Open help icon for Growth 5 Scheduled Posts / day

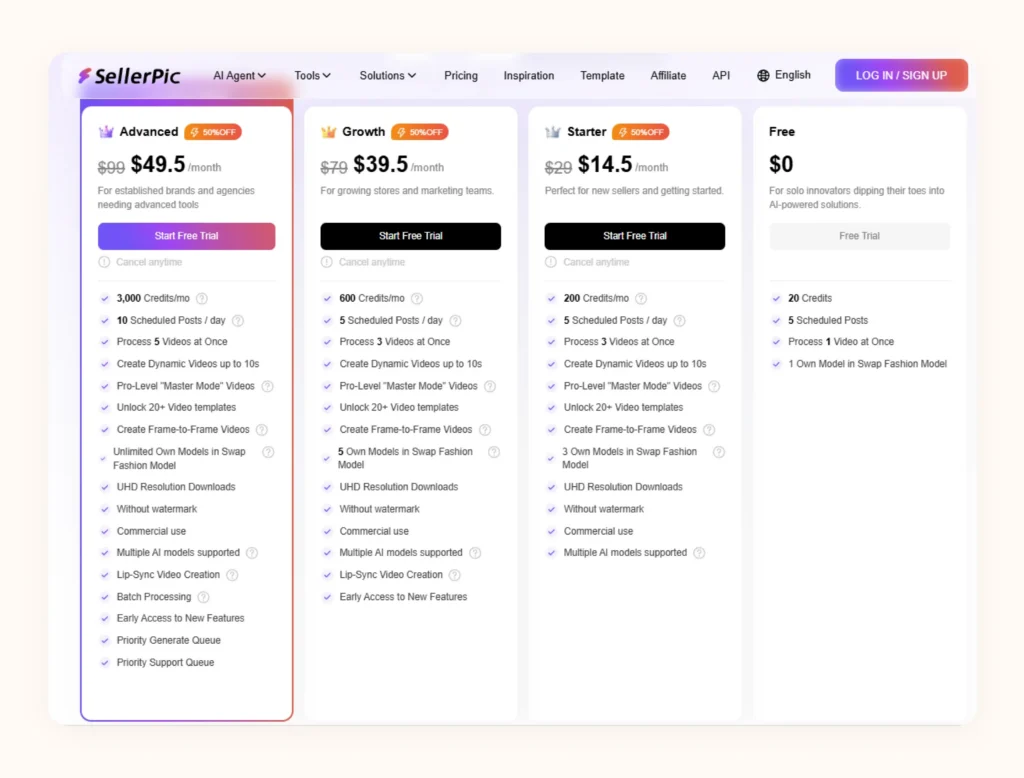(x=455, y=321)
